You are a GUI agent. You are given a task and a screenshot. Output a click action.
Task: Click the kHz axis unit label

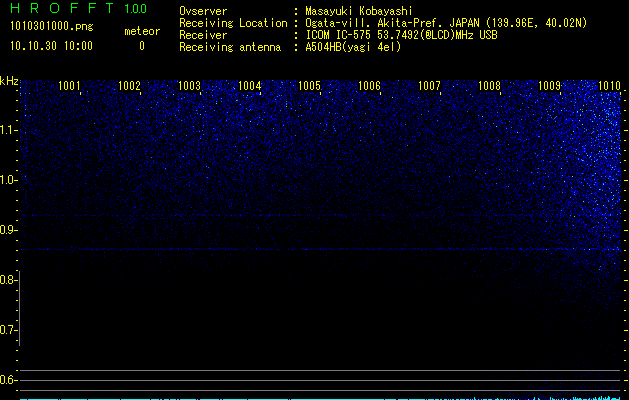tap(9, 81)
